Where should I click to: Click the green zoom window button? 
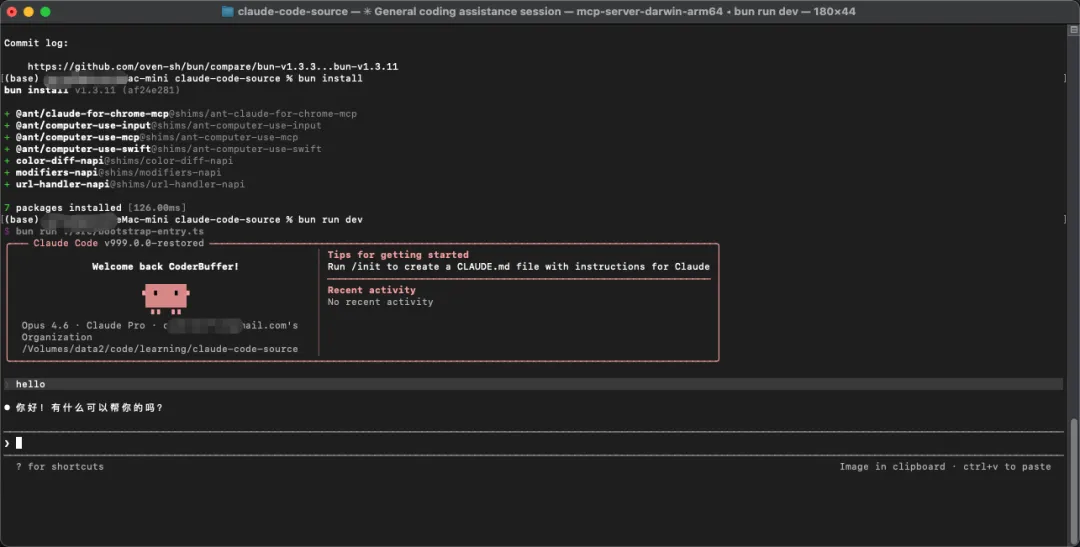(x=45, y=11)
